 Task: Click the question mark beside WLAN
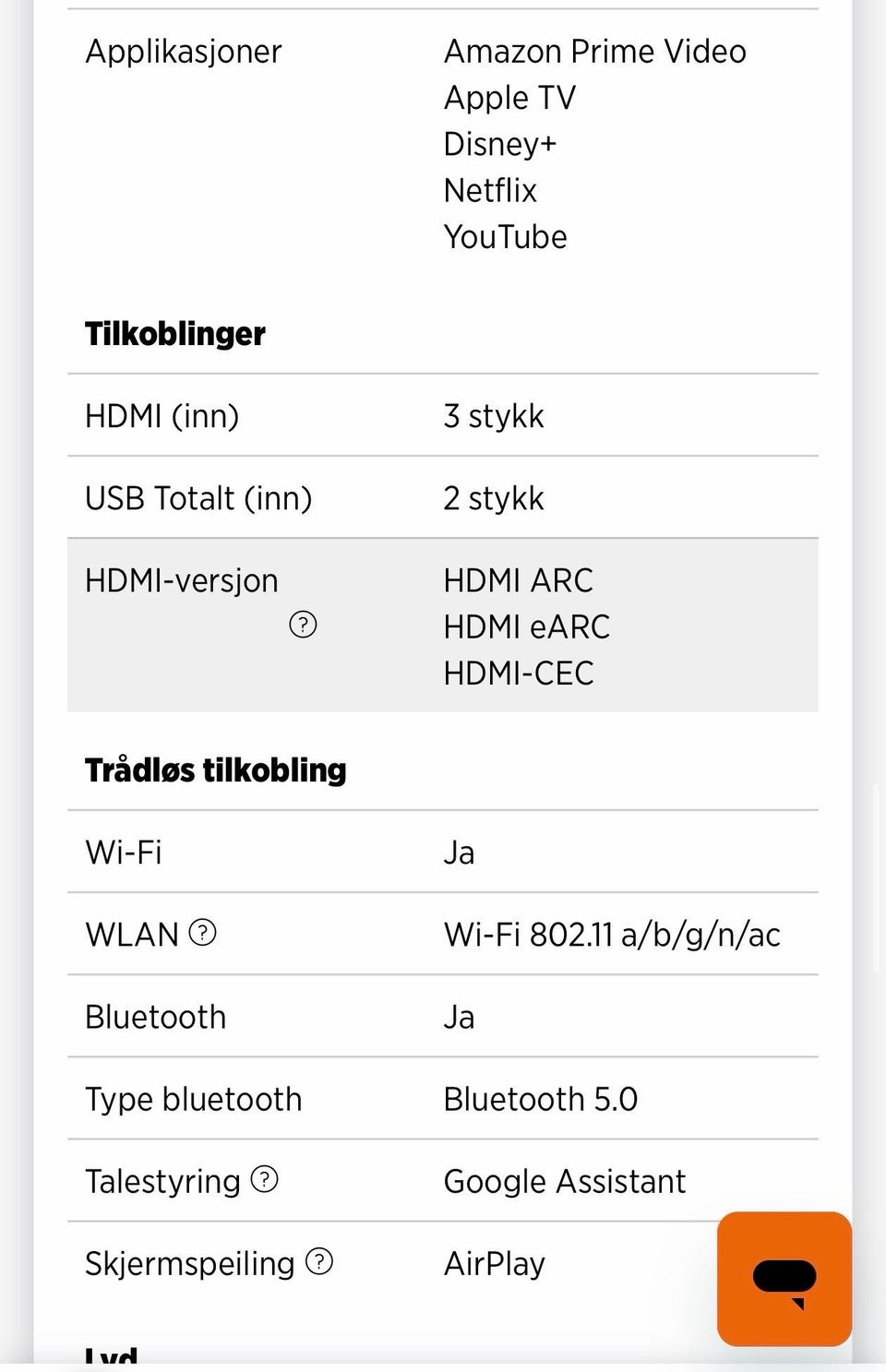click(202, 933)
